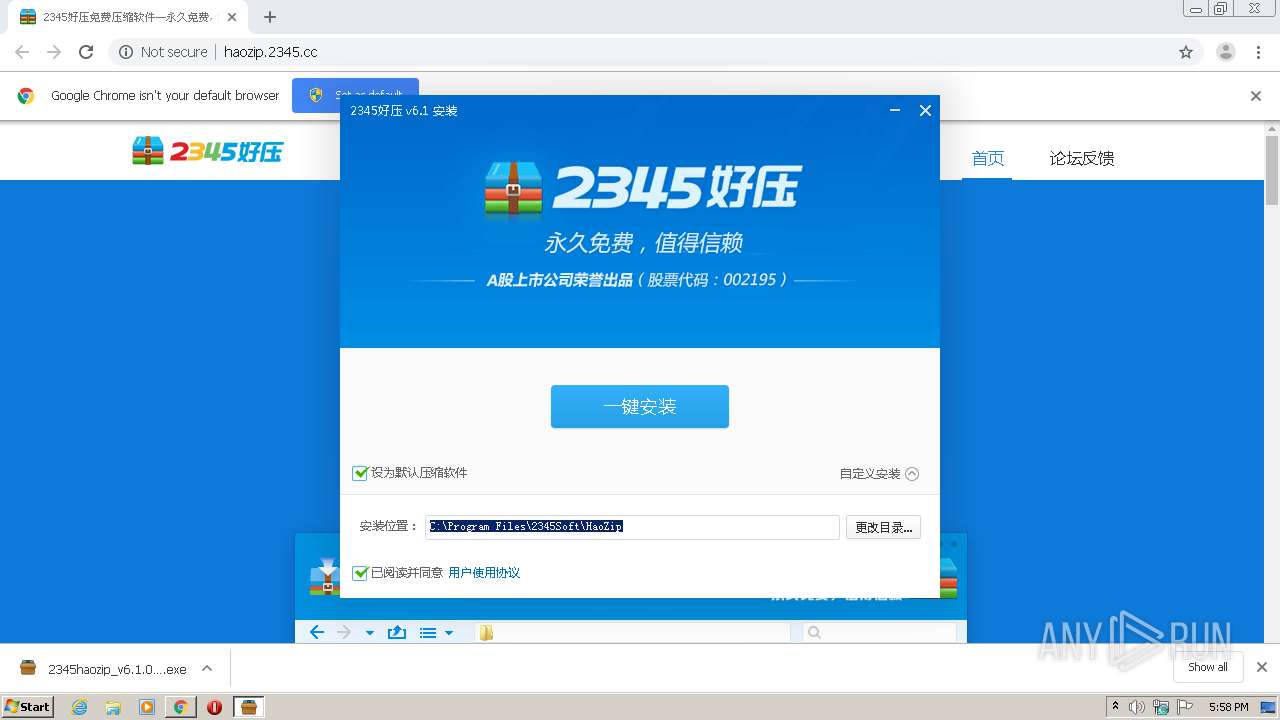Image resolution: width=1280 pixels, height=720 pixels.
Task: Bookmark this page with the star icon
Action: coord(1186,52)
